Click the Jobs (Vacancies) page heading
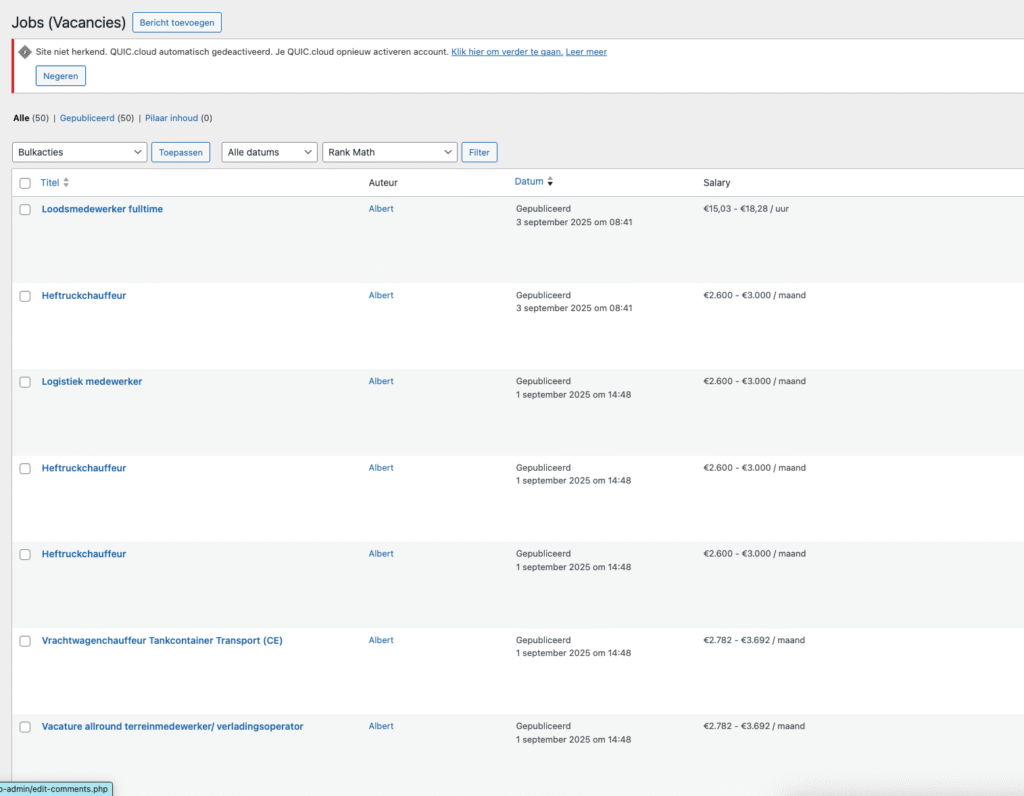The image size is (1024, 796). click(69, 22)
